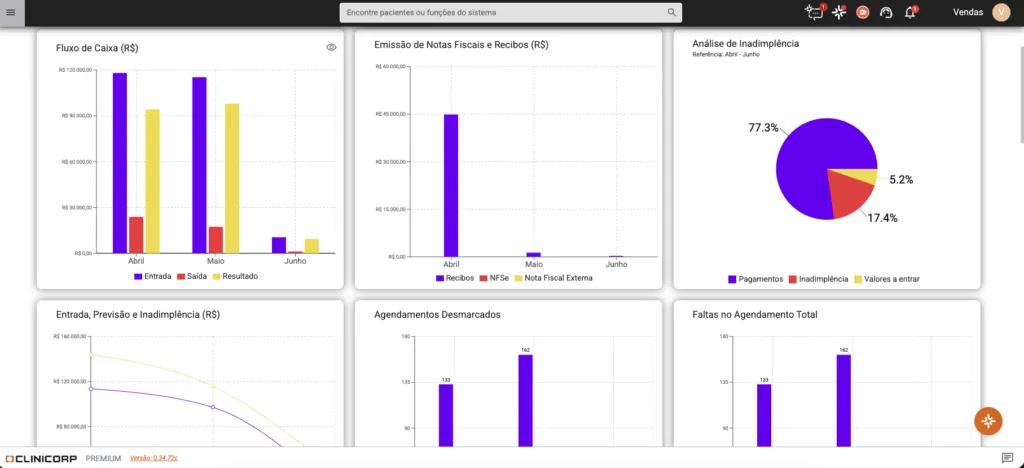Click the 133 bar in Faltas no Agendamento Total
The height and width of the screenshot is (468, 1024).
tap(764, 416)
